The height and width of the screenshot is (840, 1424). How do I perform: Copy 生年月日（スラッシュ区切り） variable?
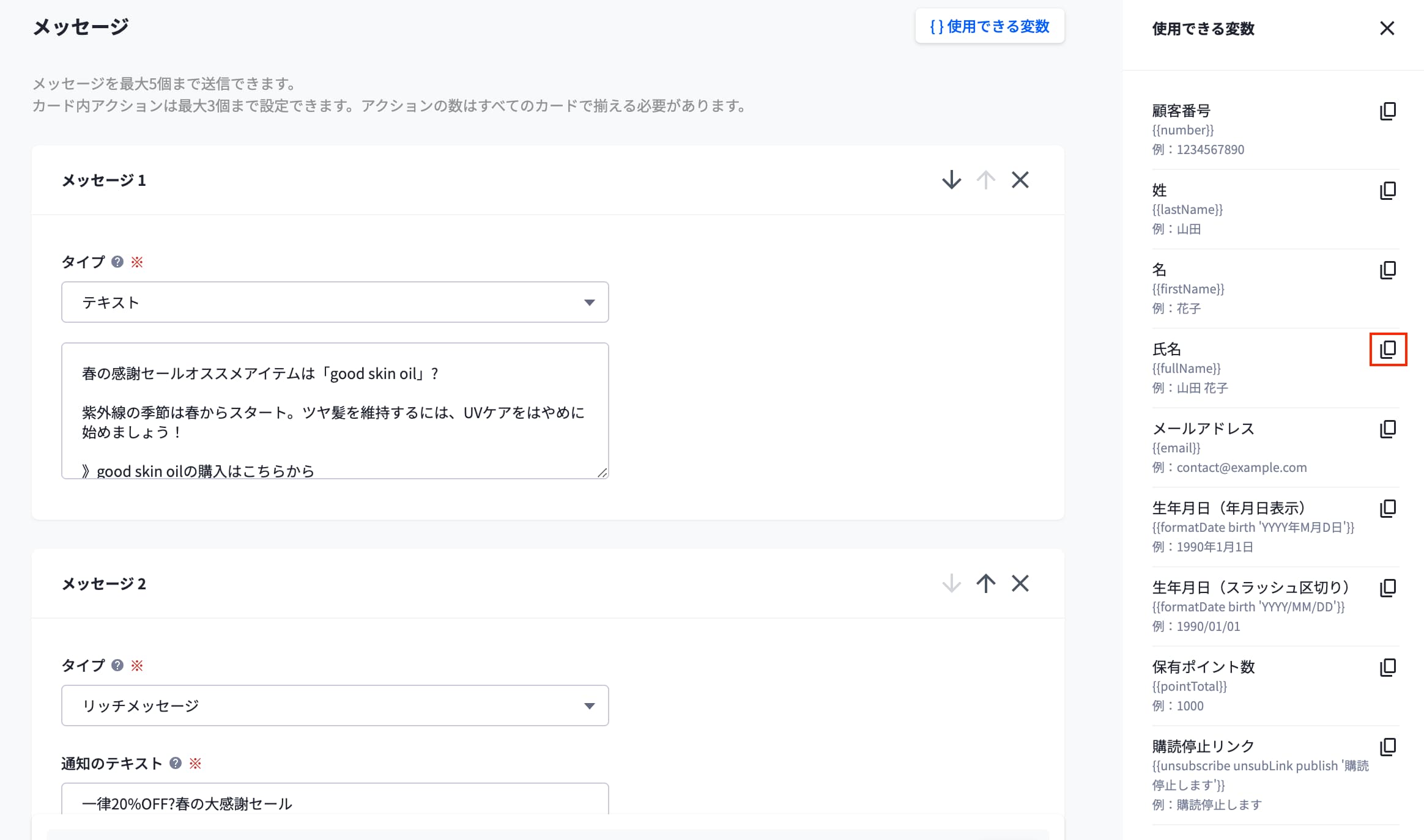coord(1388,588)
